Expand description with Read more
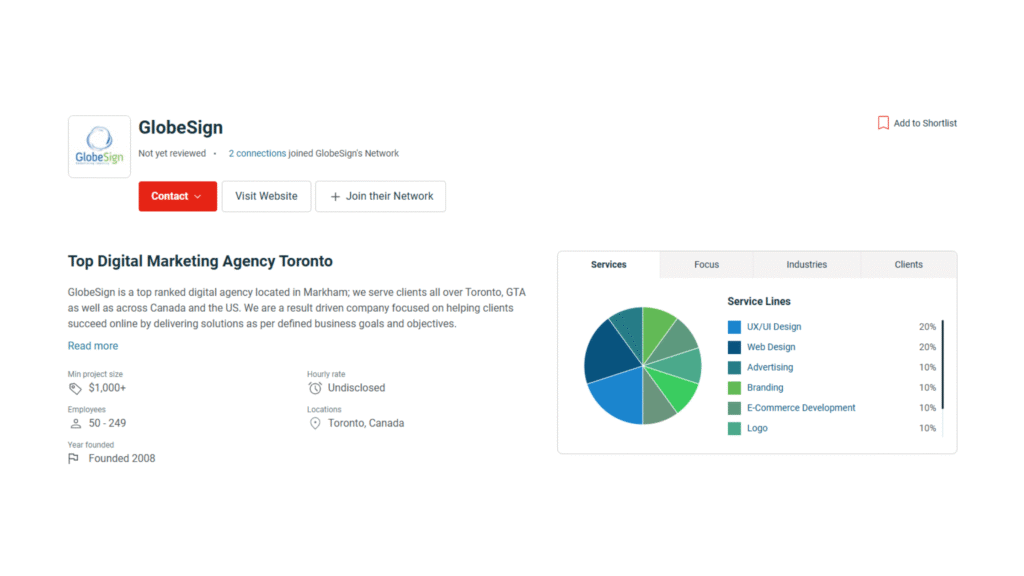Image resolution: width=1024 pixels, height=576 pixels. click(93, 346)
